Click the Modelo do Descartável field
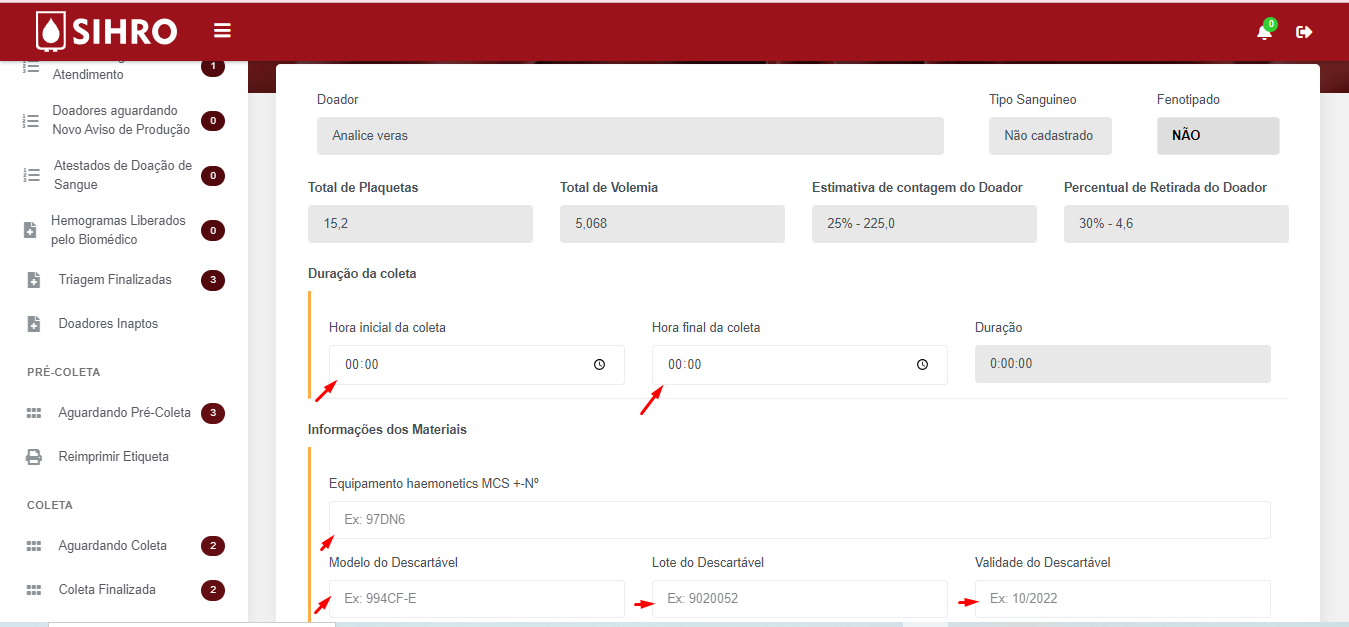The width and height of the screenshot is (1349, 627). (476, 599)
